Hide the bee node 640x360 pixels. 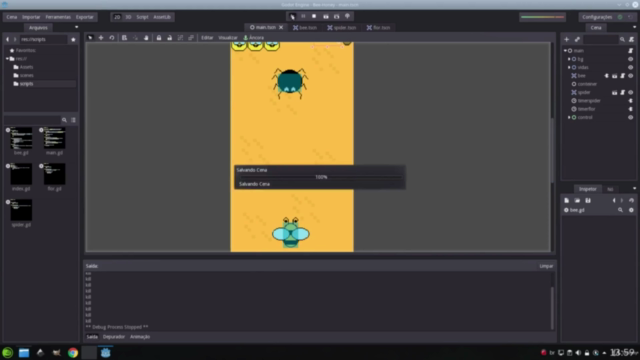point(631,76)
